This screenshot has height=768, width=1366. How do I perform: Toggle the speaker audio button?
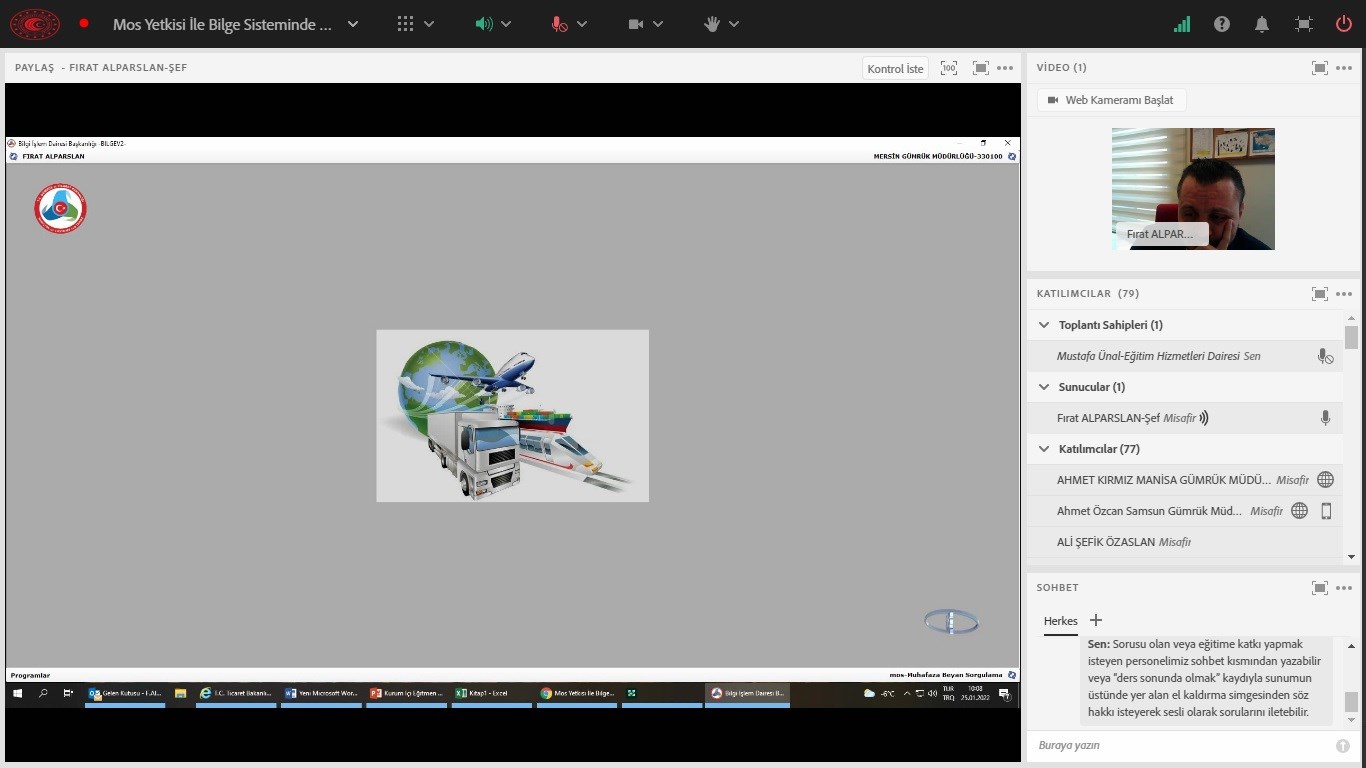(485, 24)
